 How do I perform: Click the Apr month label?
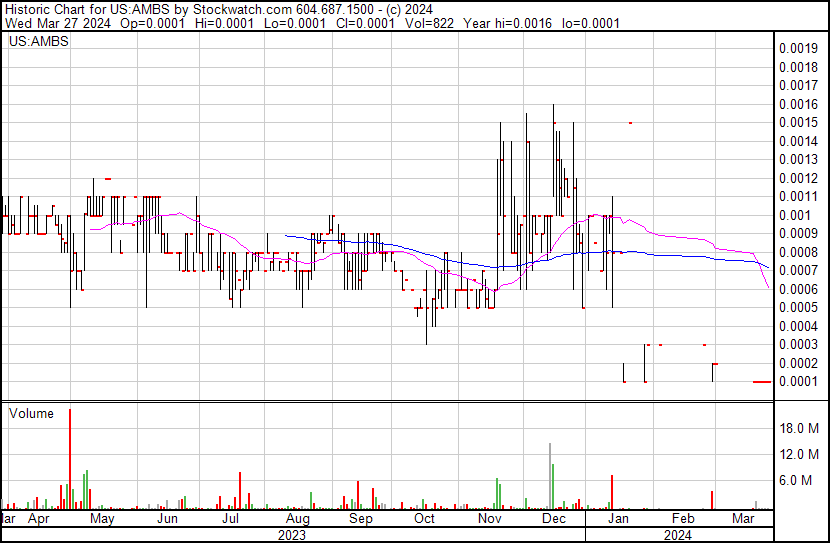(x=39, y=519)
